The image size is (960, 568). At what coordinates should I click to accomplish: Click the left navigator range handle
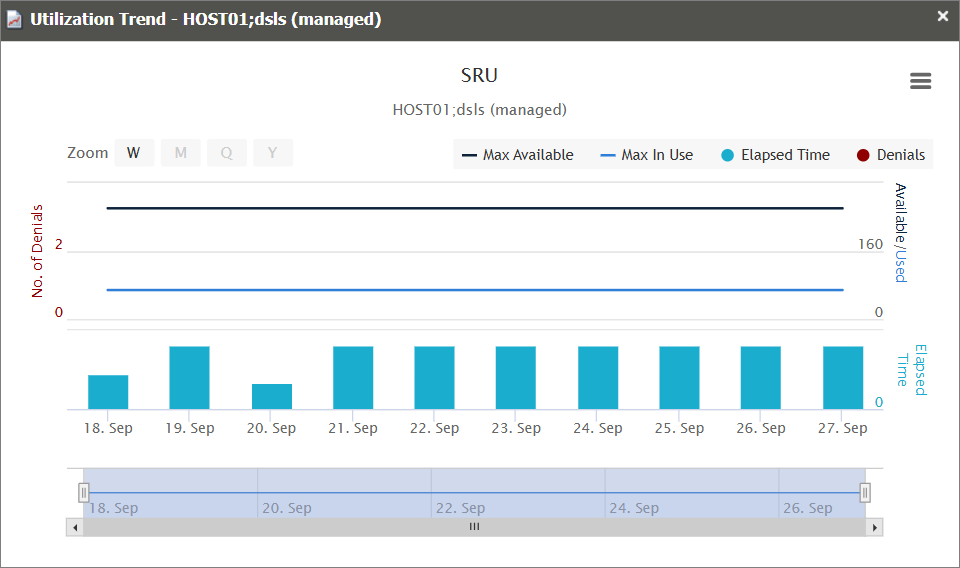click(x=84, y=492)
